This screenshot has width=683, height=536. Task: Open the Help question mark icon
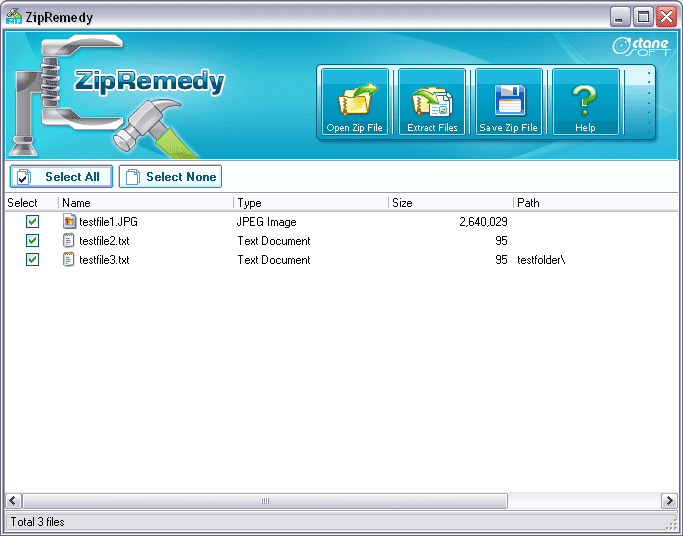pyautogui.click(x=585, y=102)
